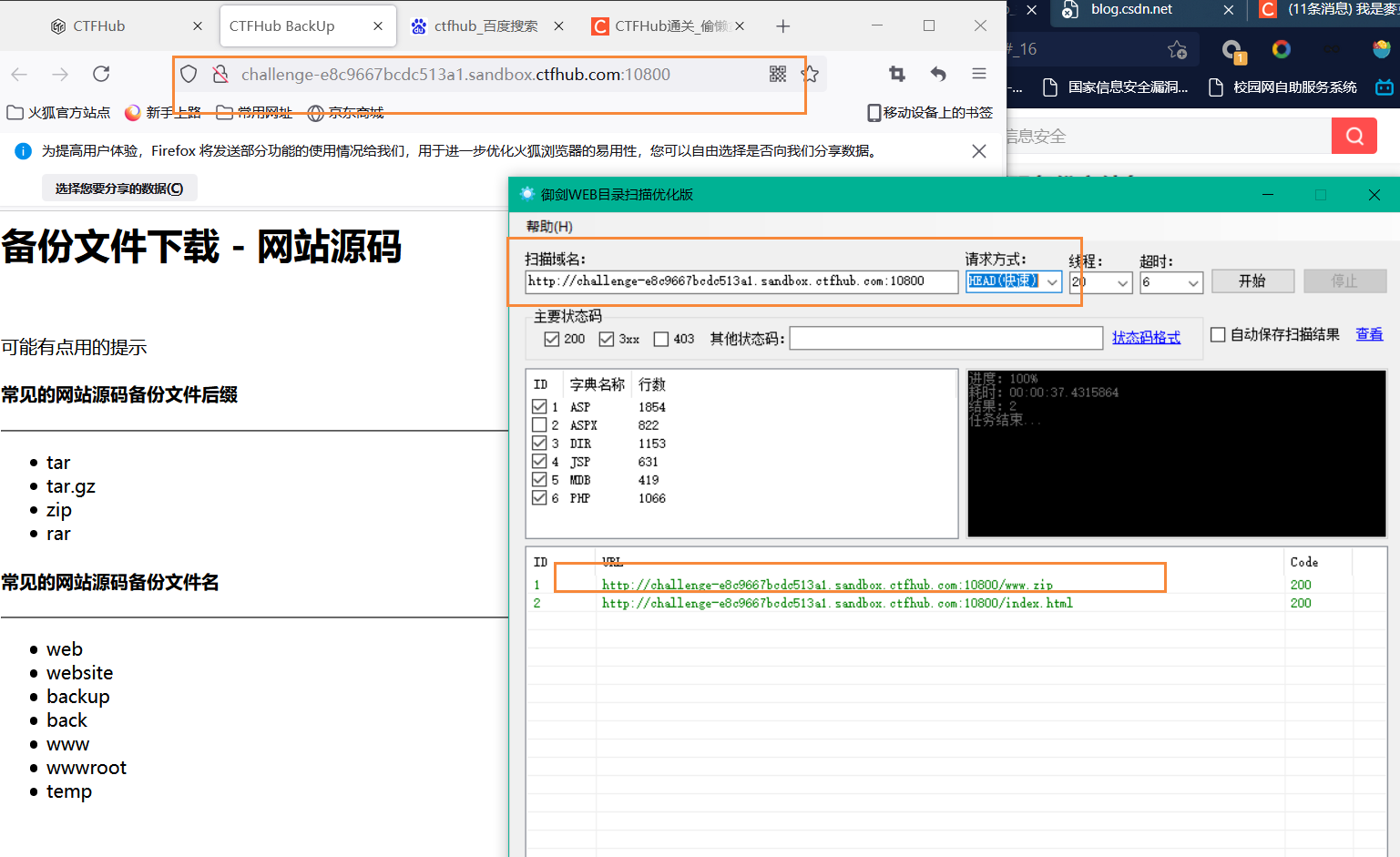Reload the page in Firefox

point(101,74)
